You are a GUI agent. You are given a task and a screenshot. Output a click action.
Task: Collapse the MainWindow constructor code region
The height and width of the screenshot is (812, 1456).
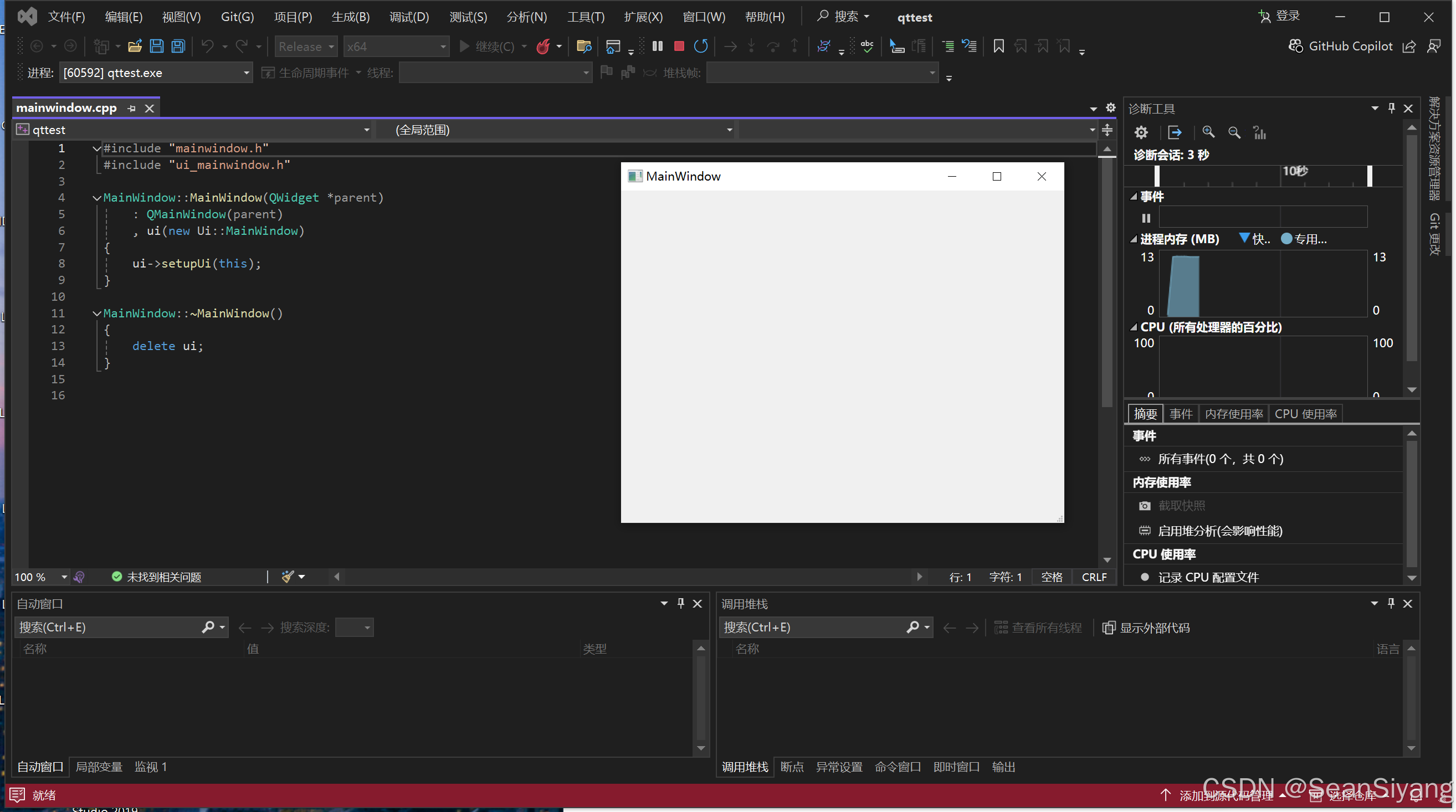pos(96,197)
